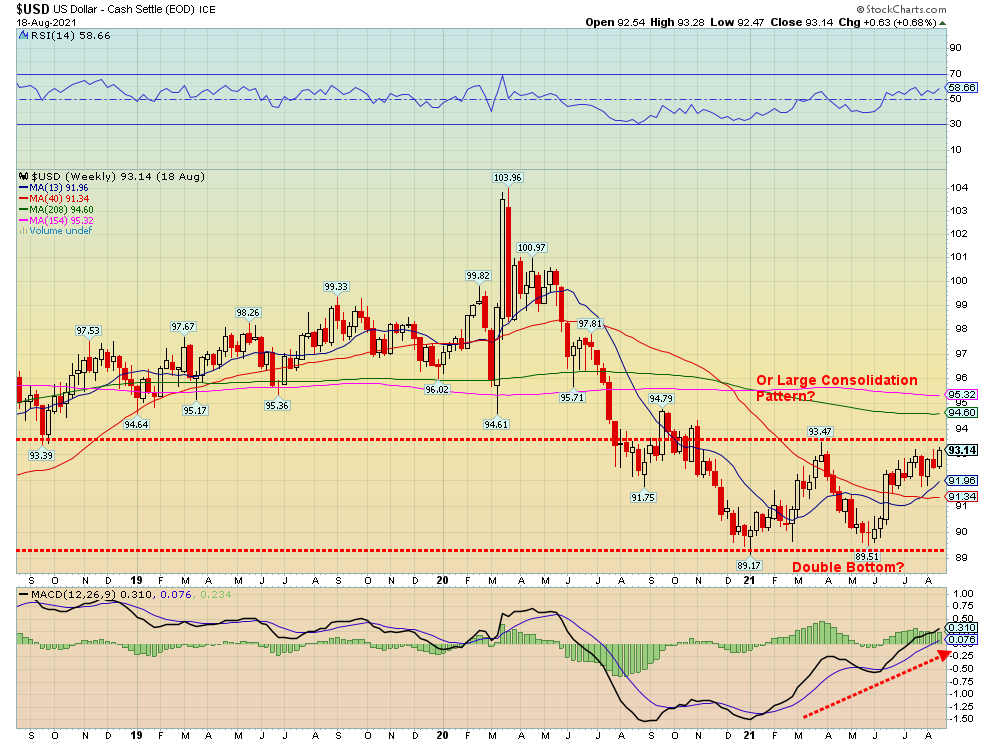
Task: Click the 93.14 current price tag
Action: [961, 451]
